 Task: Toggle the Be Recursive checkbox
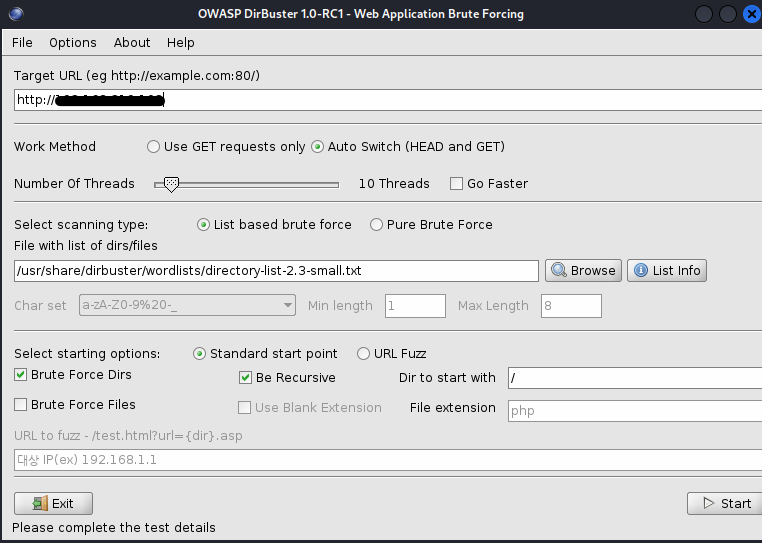[246, 378]
